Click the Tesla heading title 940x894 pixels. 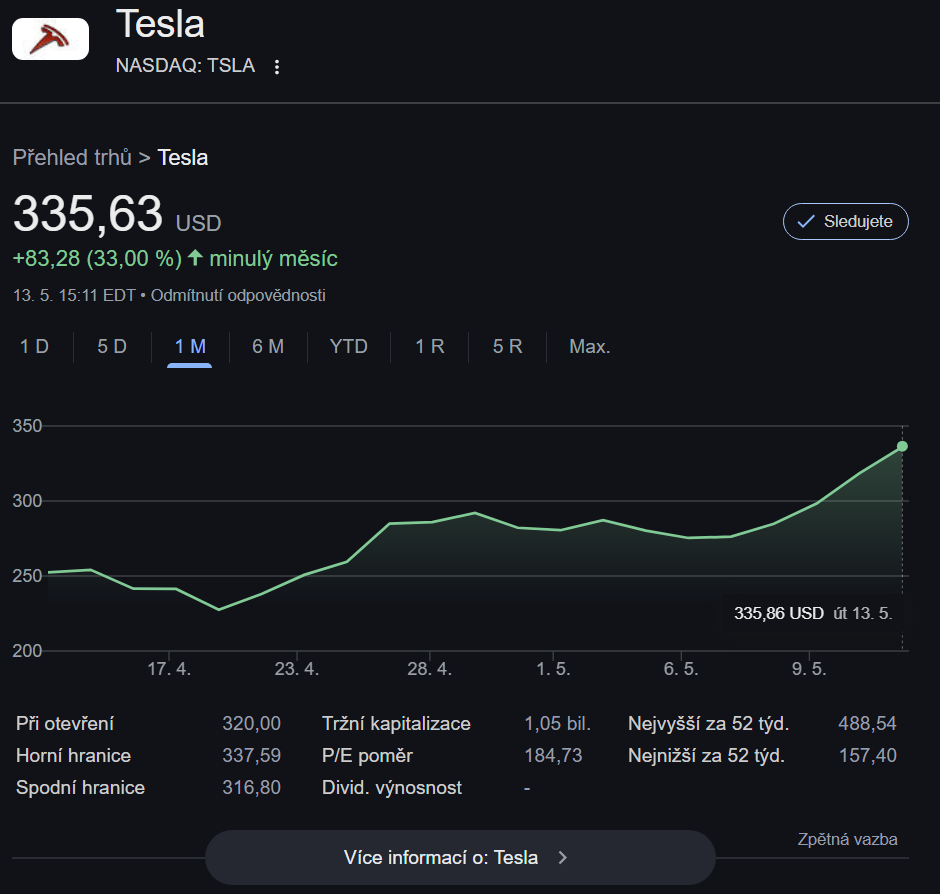pyautogui.click(x=161, y=25)
